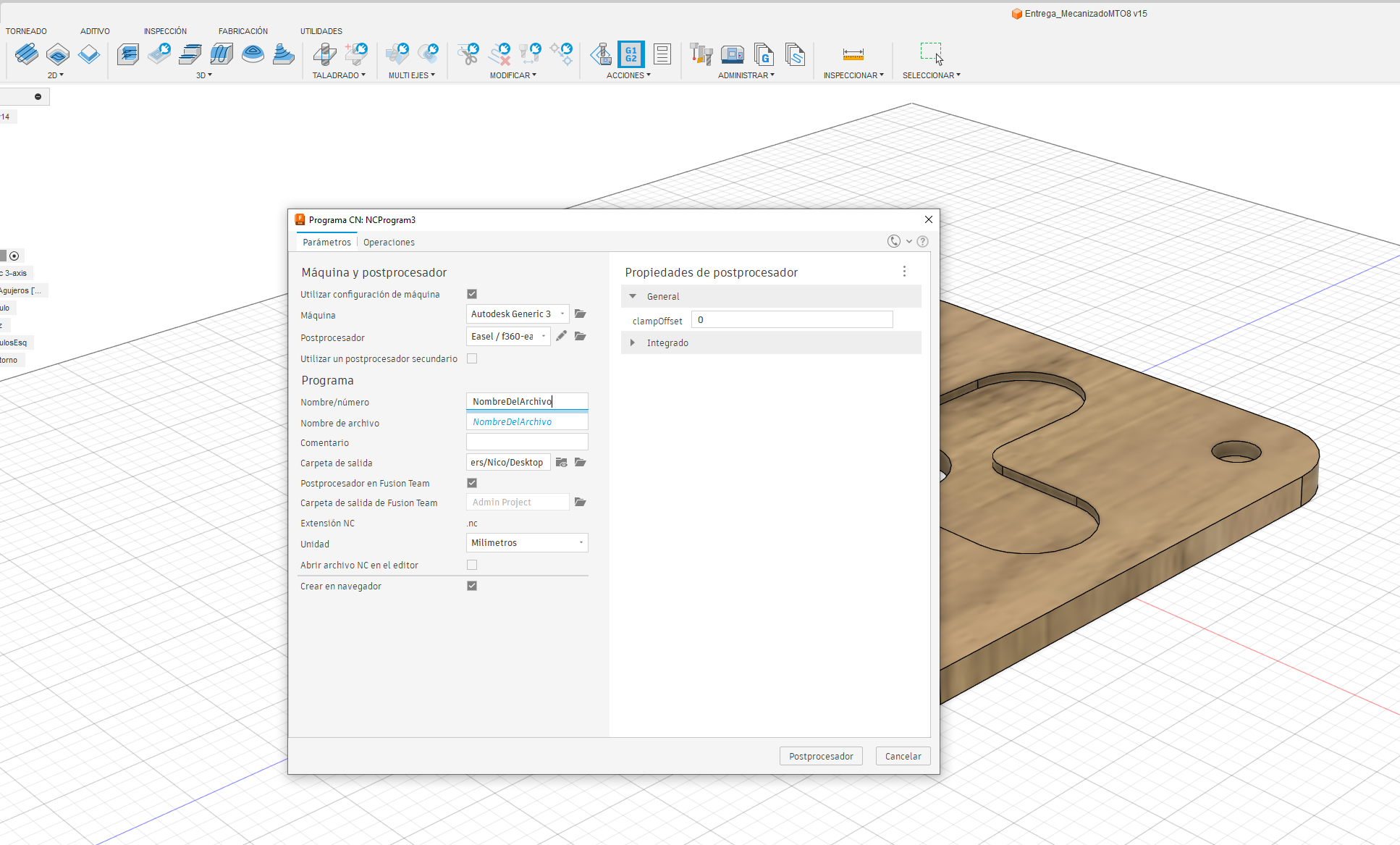Open the folder icon next to Máquina
This screenshot has height=845, width=1400.
point(580,314)
